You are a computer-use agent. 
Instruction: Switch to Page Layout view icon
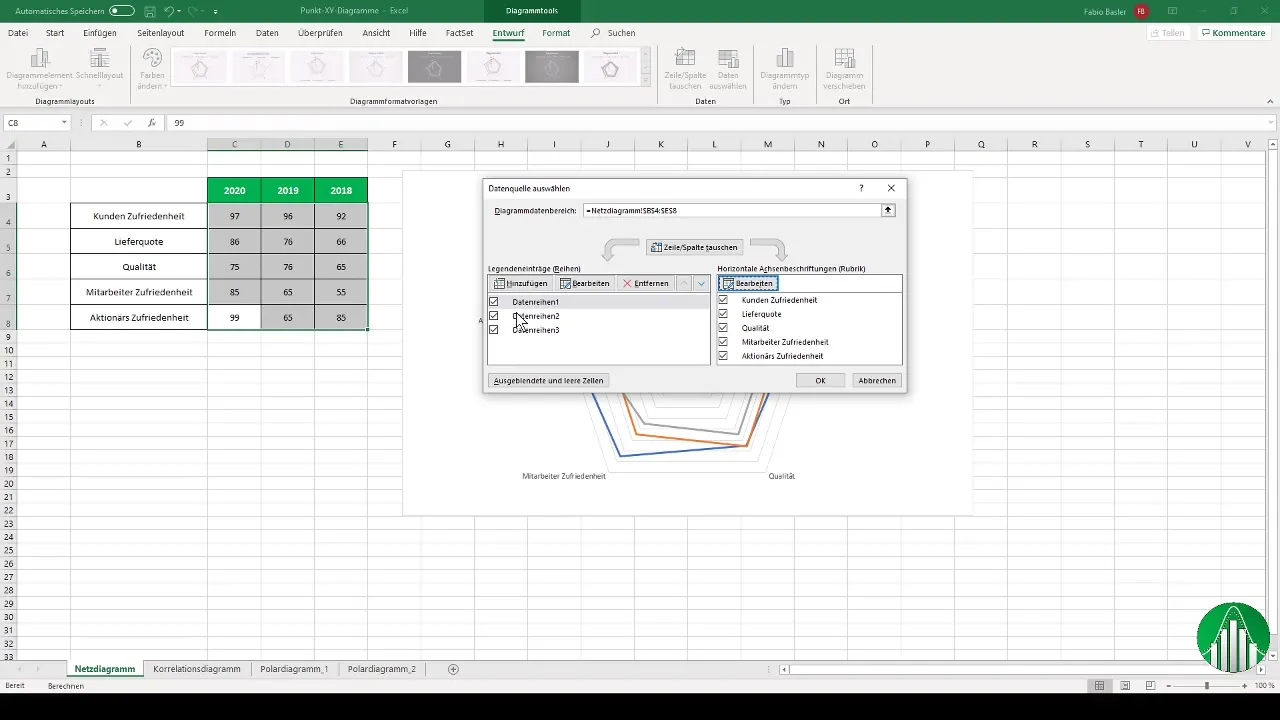click(1125, 686)
